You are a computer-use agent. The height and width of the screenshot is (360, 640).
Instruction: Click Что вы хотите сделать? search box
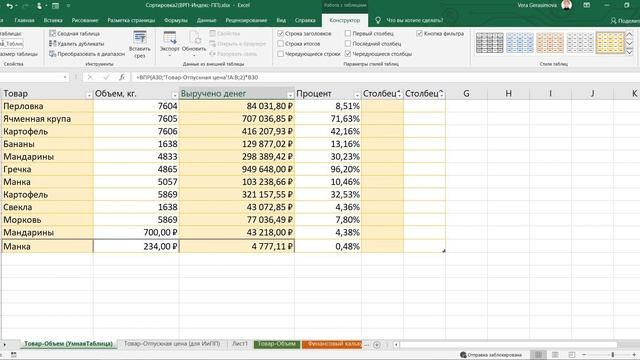pos(414,20)
